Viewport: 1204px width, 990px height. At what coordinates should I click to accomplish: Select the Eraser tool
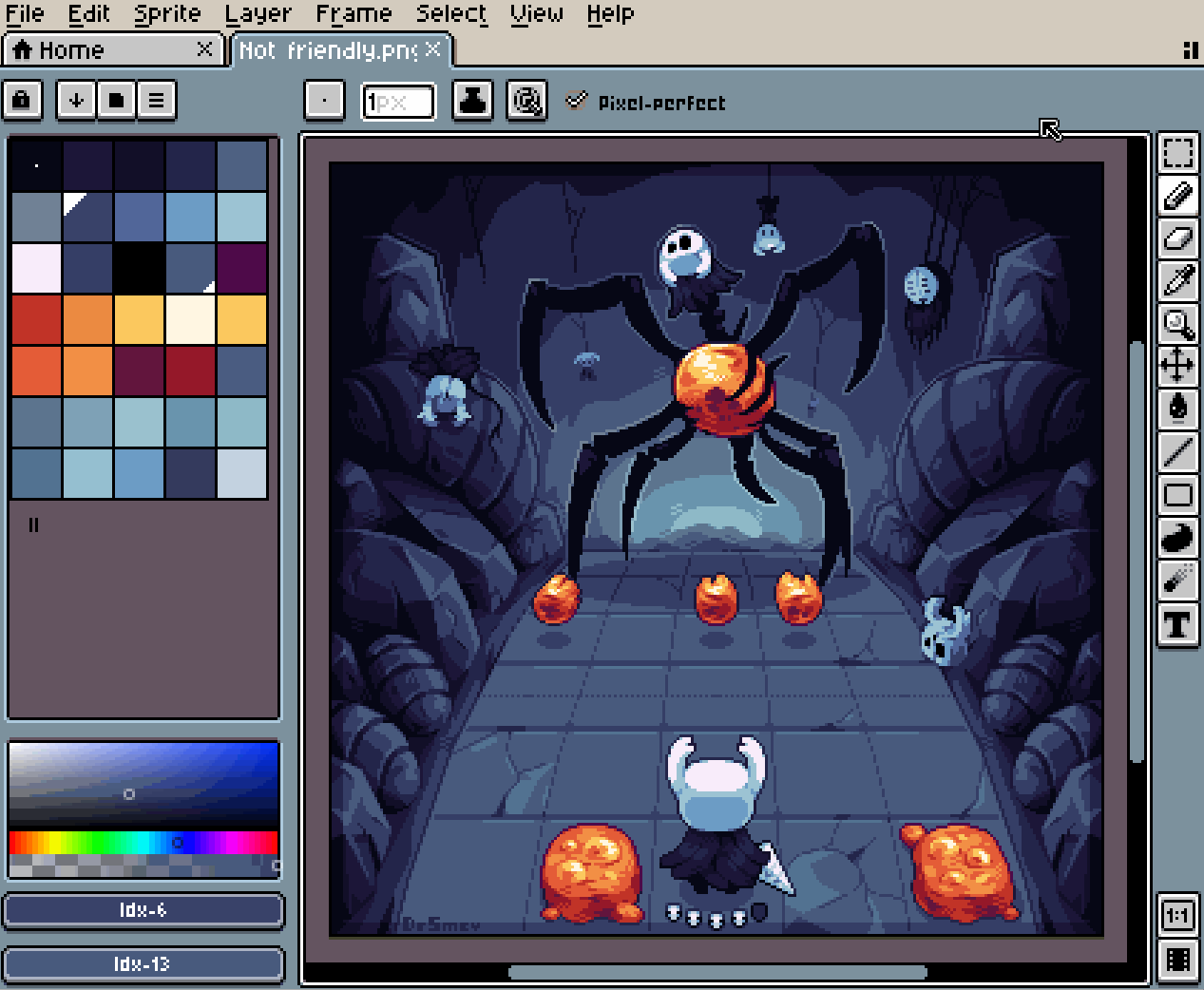coord(1177,238)
